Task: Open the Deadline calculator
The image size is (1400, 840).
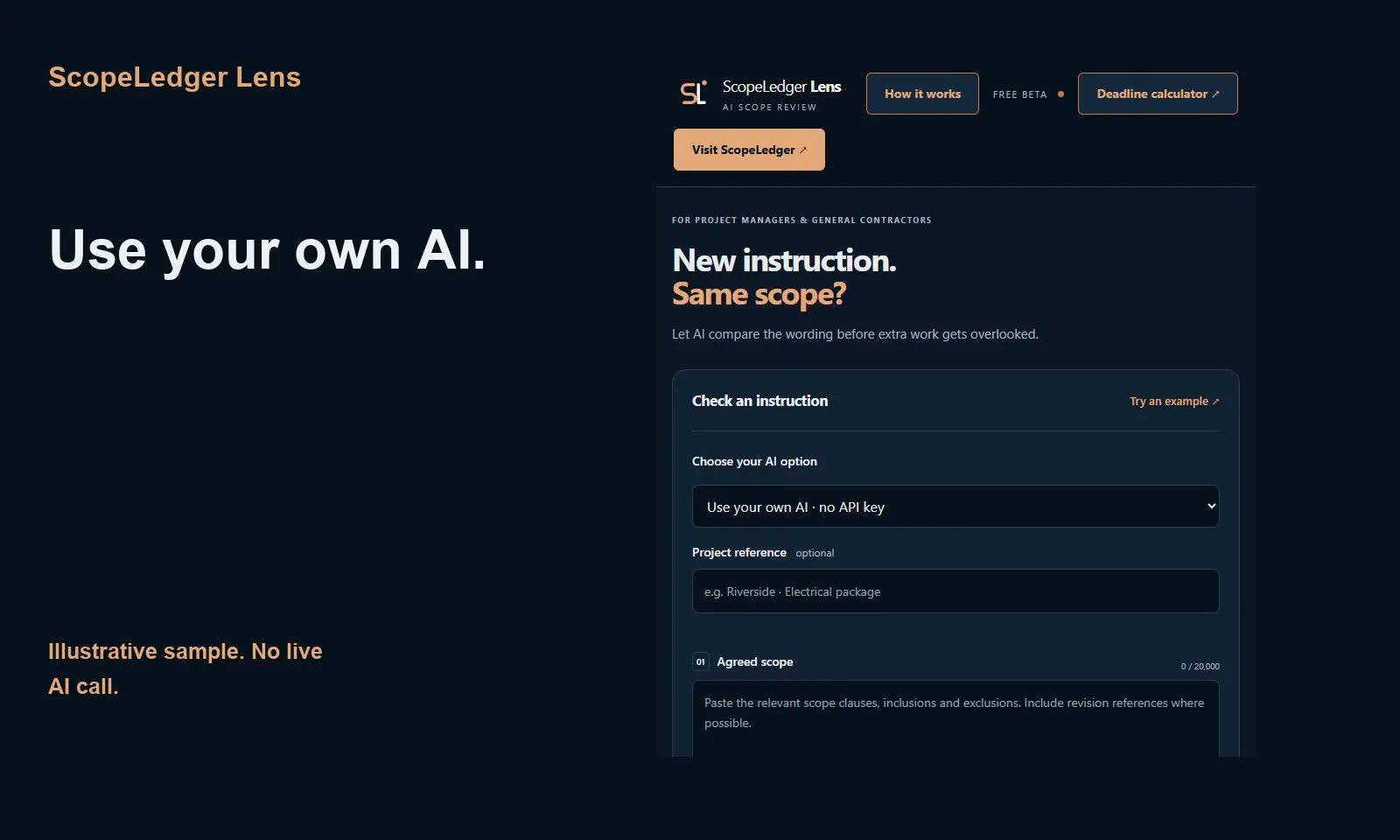Action: coord(1158,94)
